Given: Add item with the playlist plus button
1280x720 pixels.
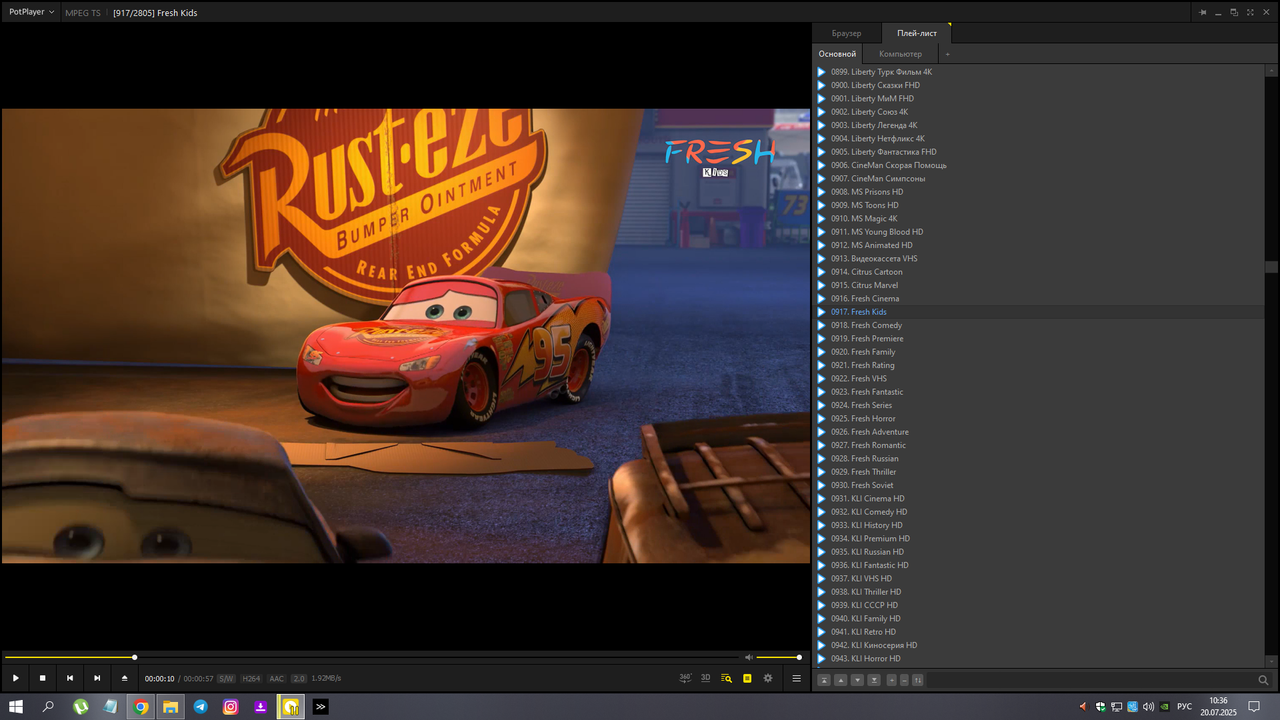Looking at the screenshot, I should pos(892,680).
